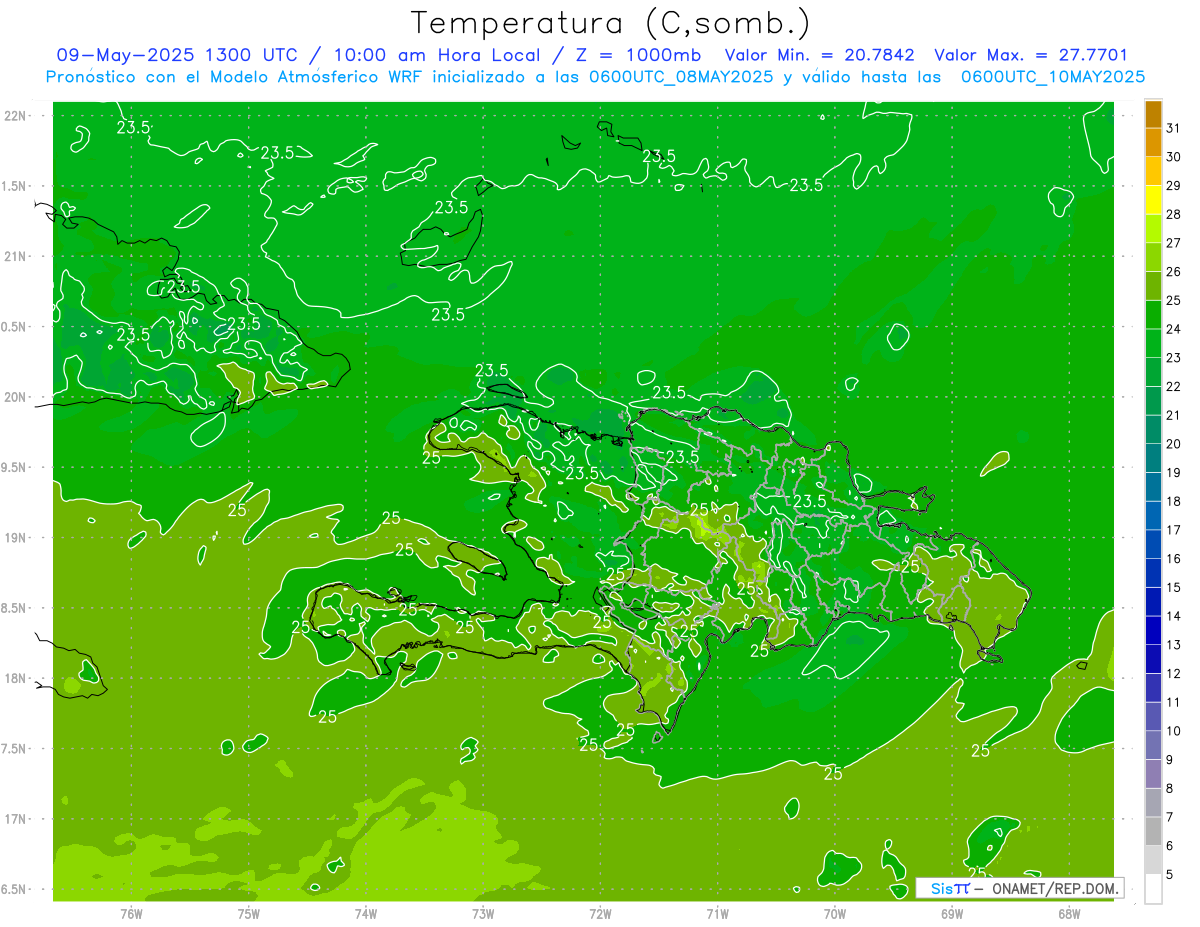Viewport: 1200px width, 927px height.
Task: Click the '22N' latitude axis label
Action: pos(16,116)
